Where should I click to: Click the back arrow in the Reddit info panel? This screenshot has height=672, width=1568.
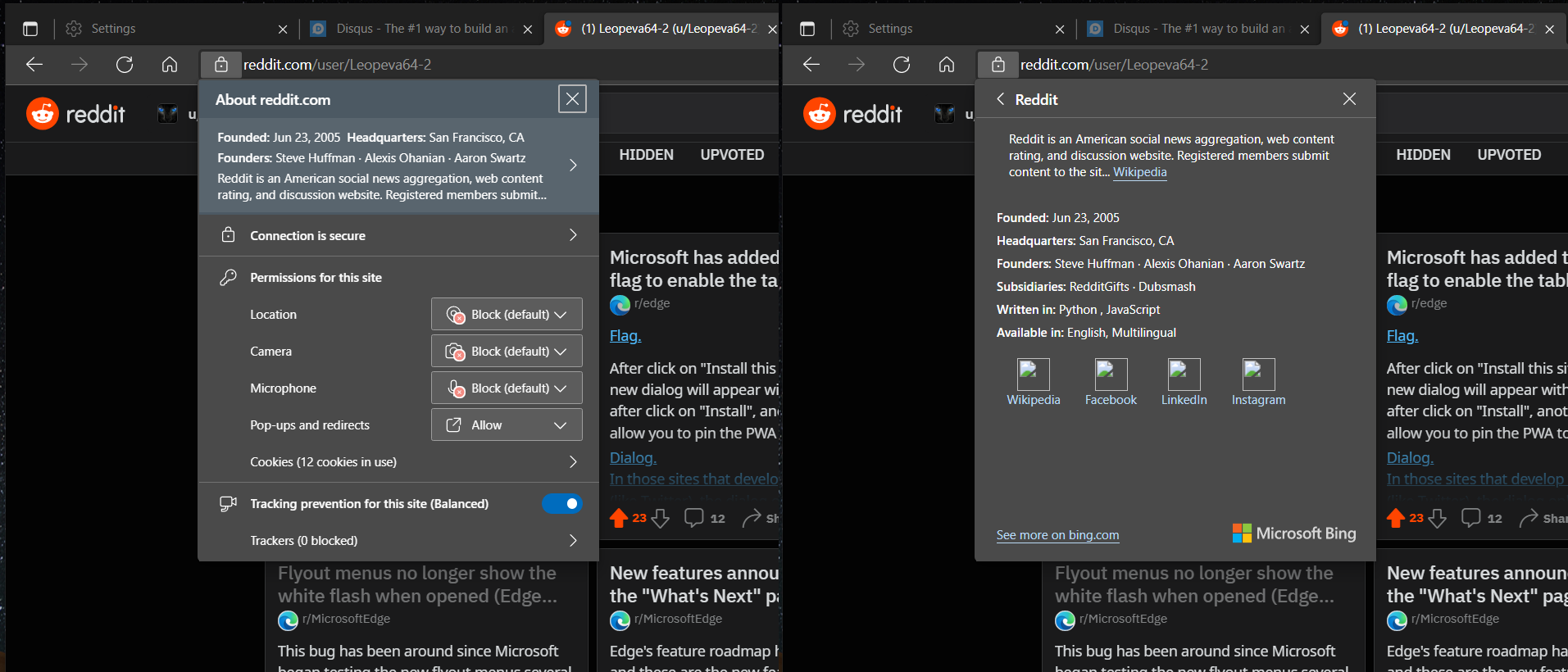[1001, 99]
